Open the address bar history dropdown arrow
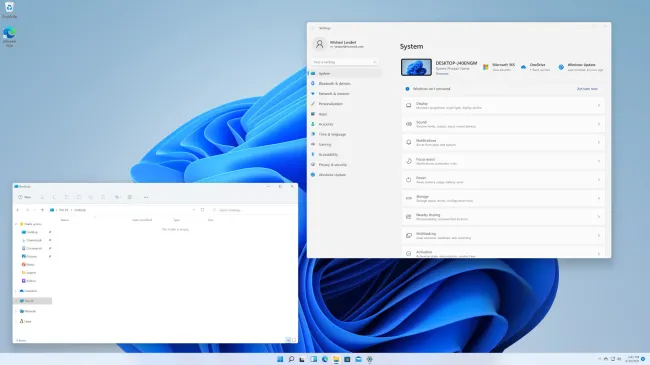 (x=194, y=210)
